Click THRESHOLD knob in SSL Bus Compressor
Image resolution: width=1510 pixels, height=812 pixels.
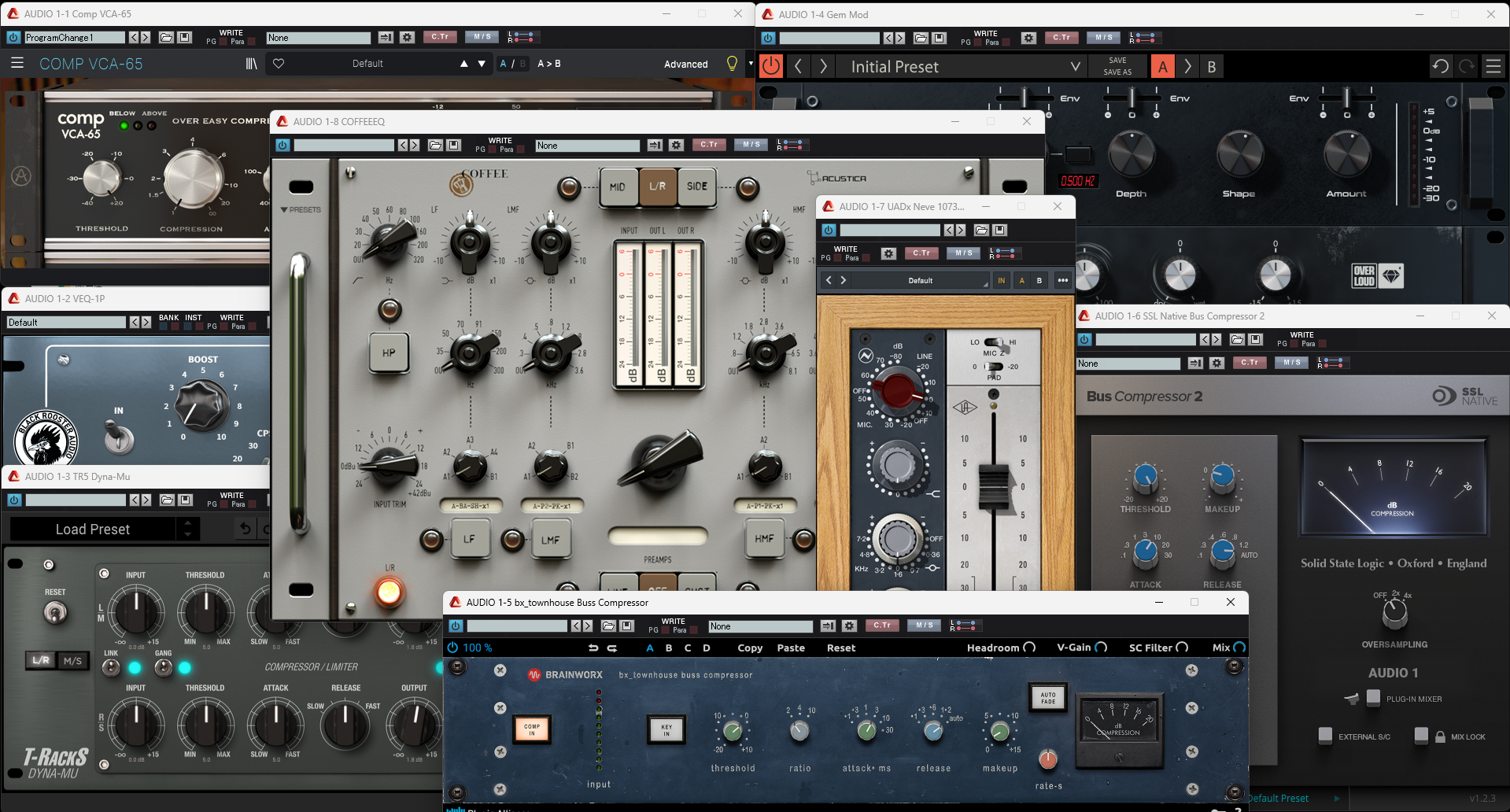pyautogui.click(x=1146, y=478)
